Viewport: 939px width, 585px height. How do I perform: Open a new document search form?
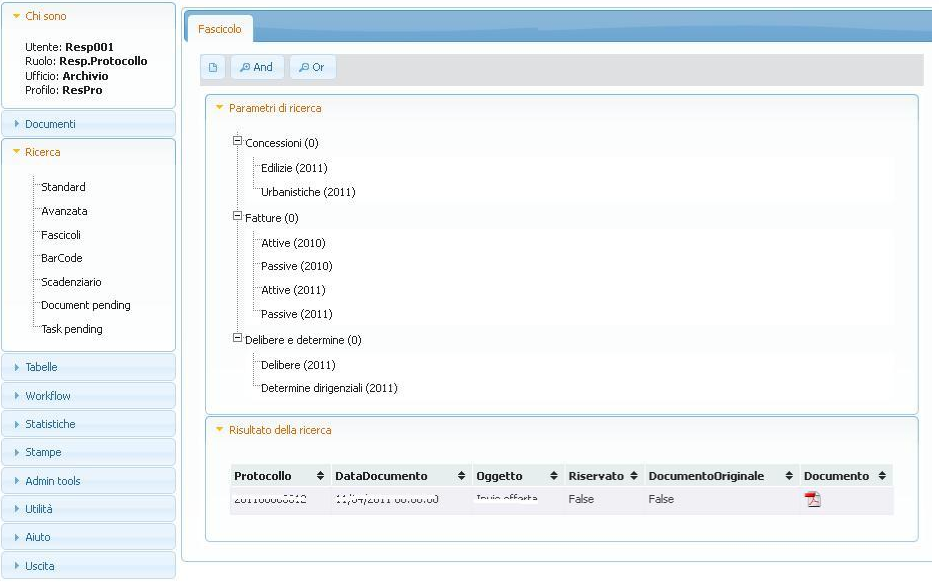click(x=214, y=67)
